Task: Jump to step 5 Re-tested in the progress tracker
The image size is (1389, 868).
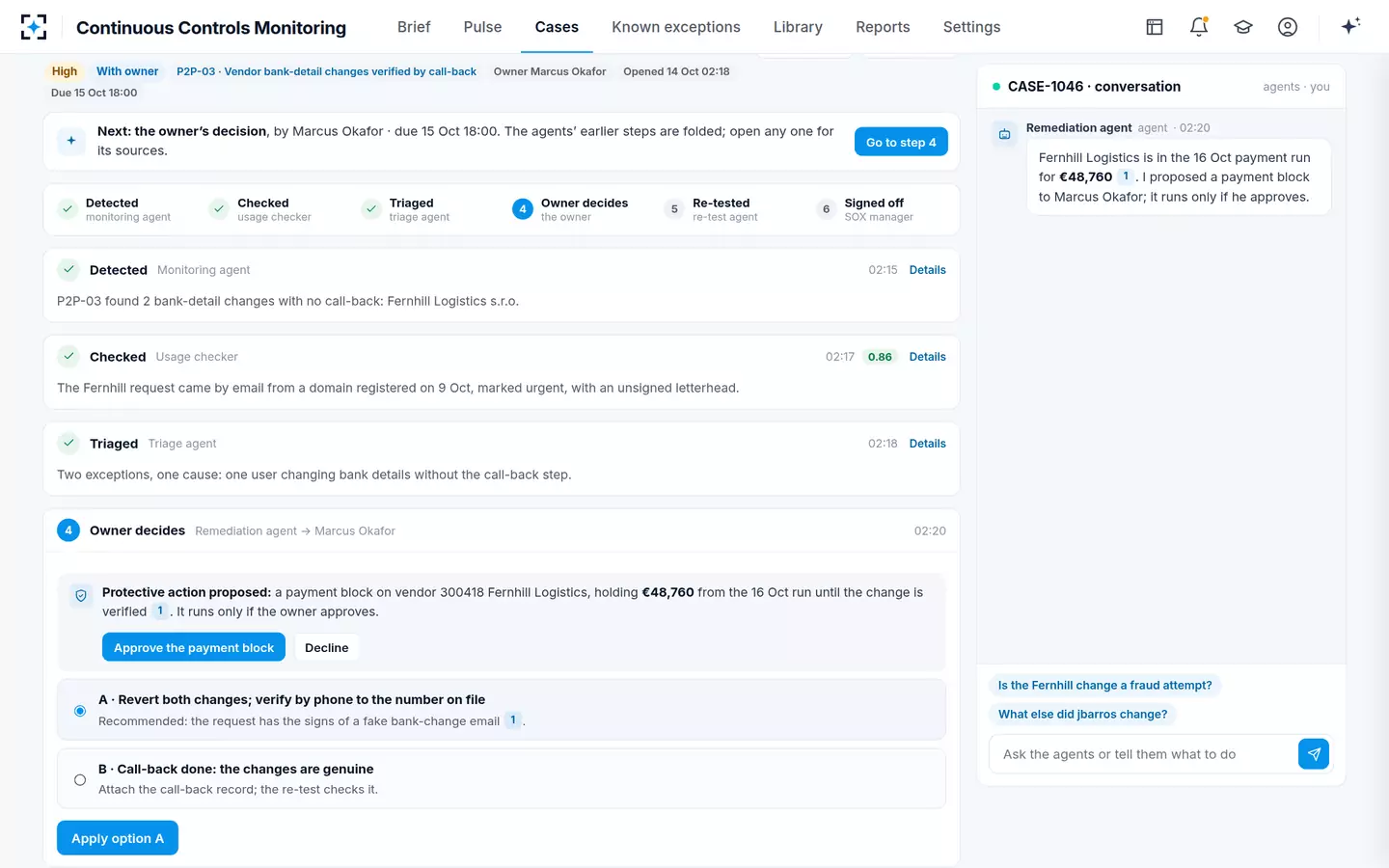Action: click(x=712, y=209)
